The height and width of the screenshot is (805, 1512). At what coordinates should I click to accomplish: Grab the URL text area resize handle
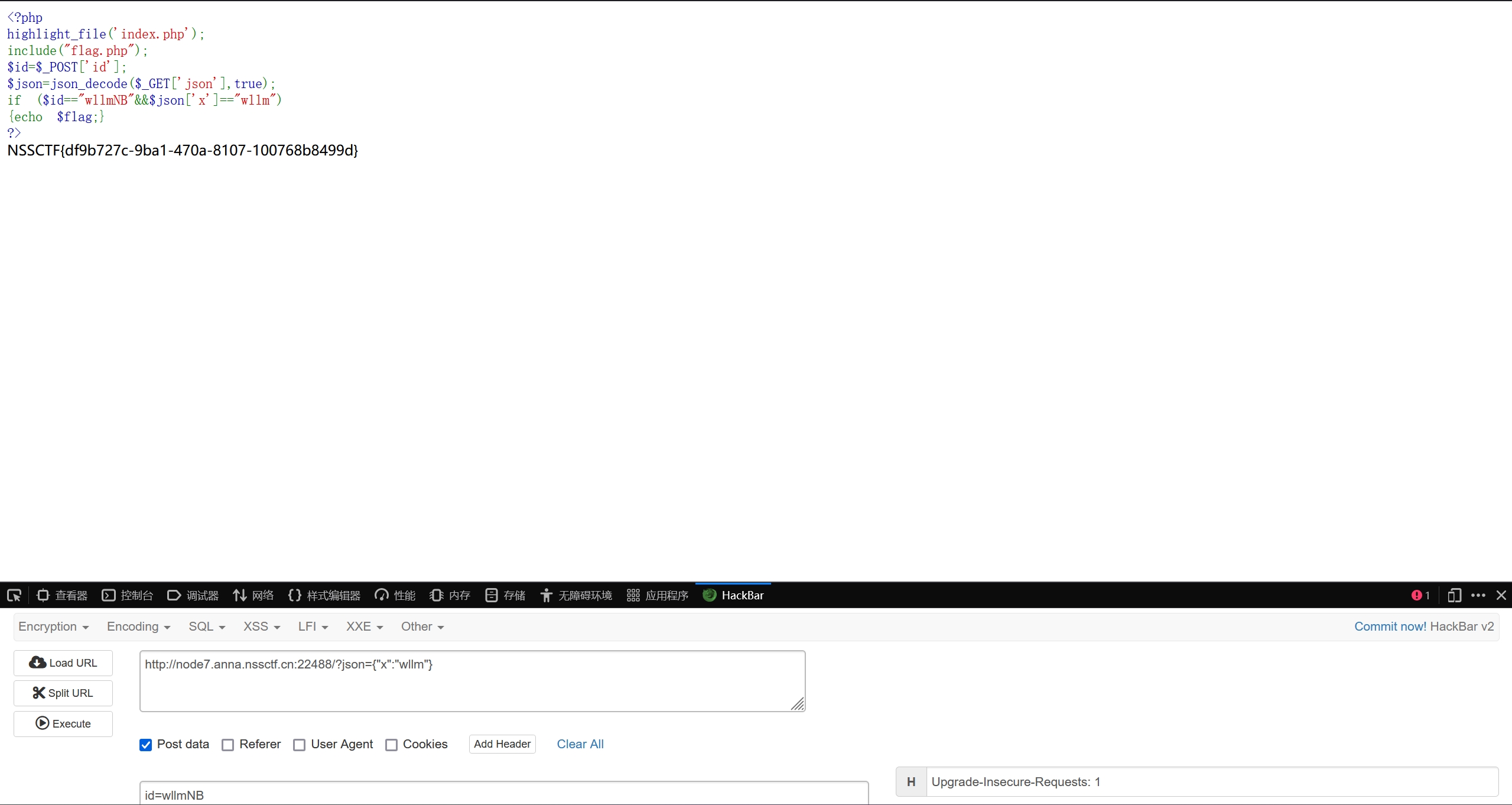point(798,704)
